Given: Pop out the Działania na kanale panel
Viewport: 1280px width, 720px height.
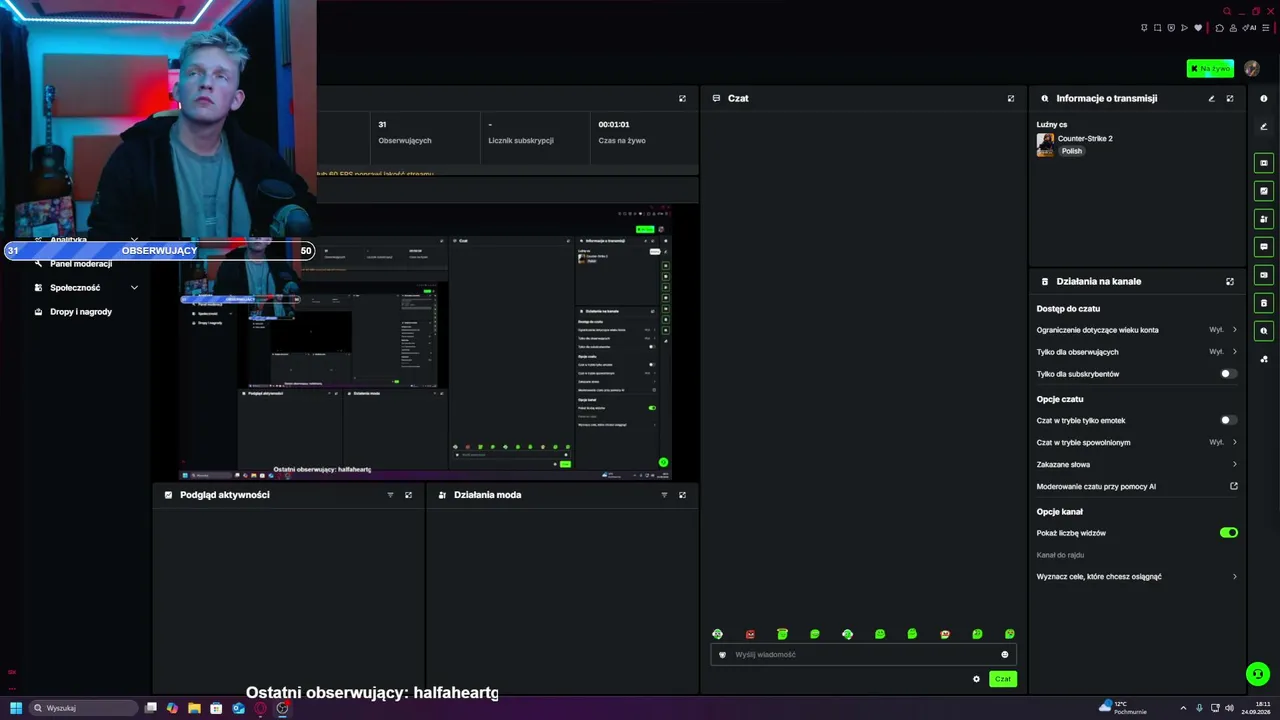Looking at the screenshot, I should 1230,281.
